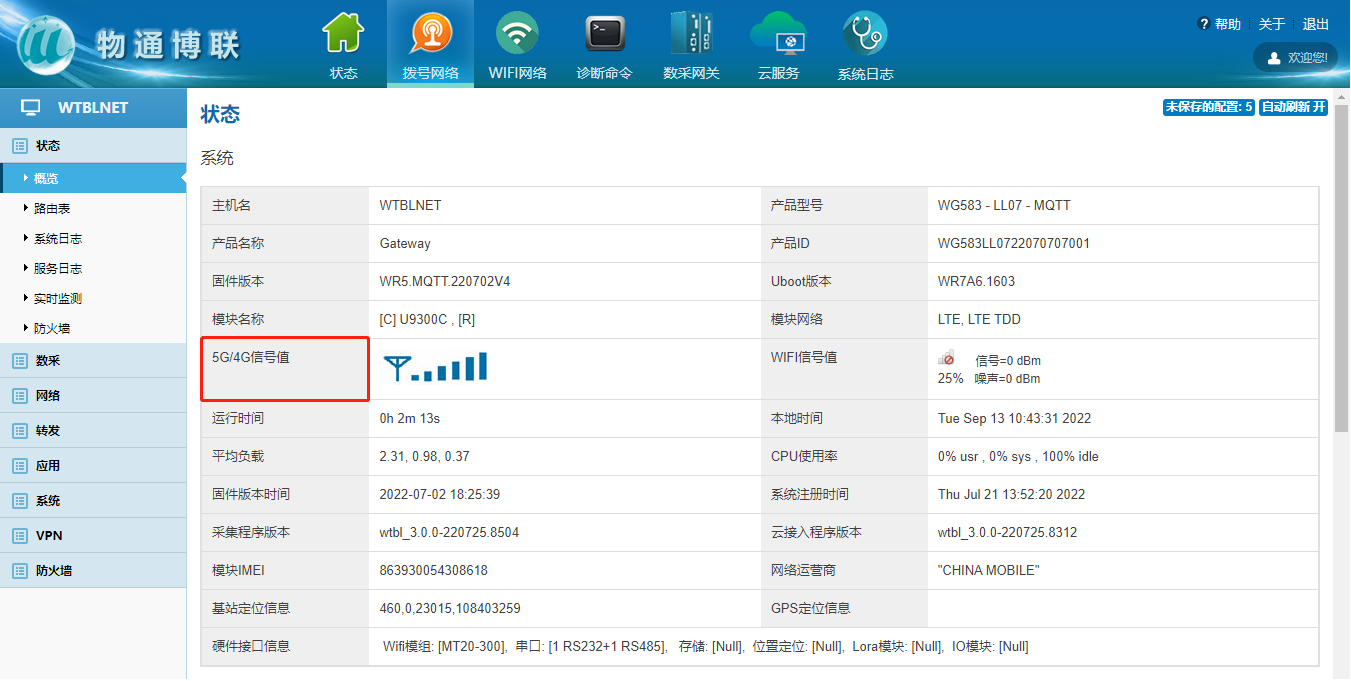The image size is (1351, 681).
Task: Click the 帮助 help link
Action: coord(1227,24)
